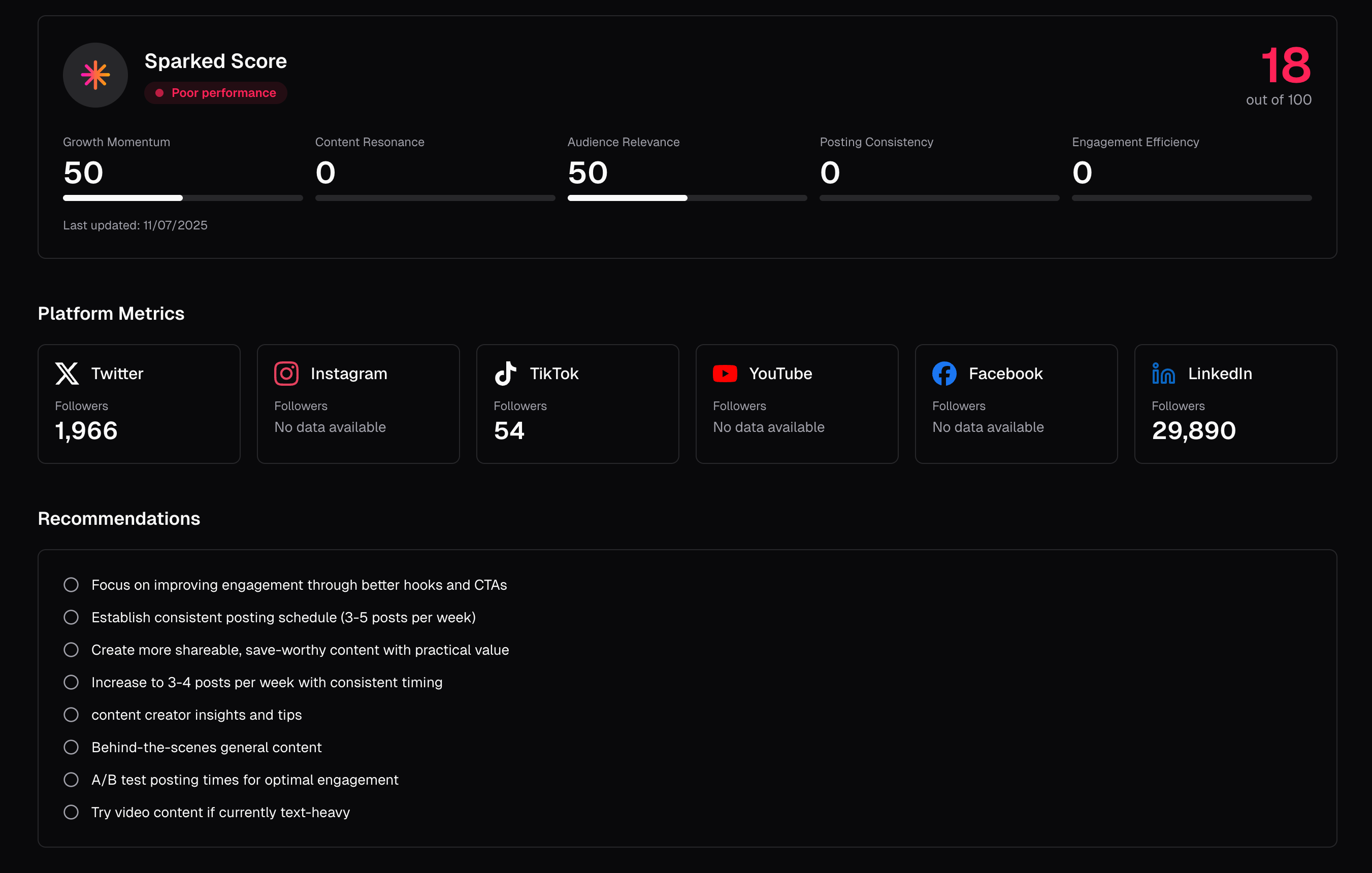Tick the A/B test posting times recommendation
Viewport: 1372px width, 873px height.
click(71, 780)
